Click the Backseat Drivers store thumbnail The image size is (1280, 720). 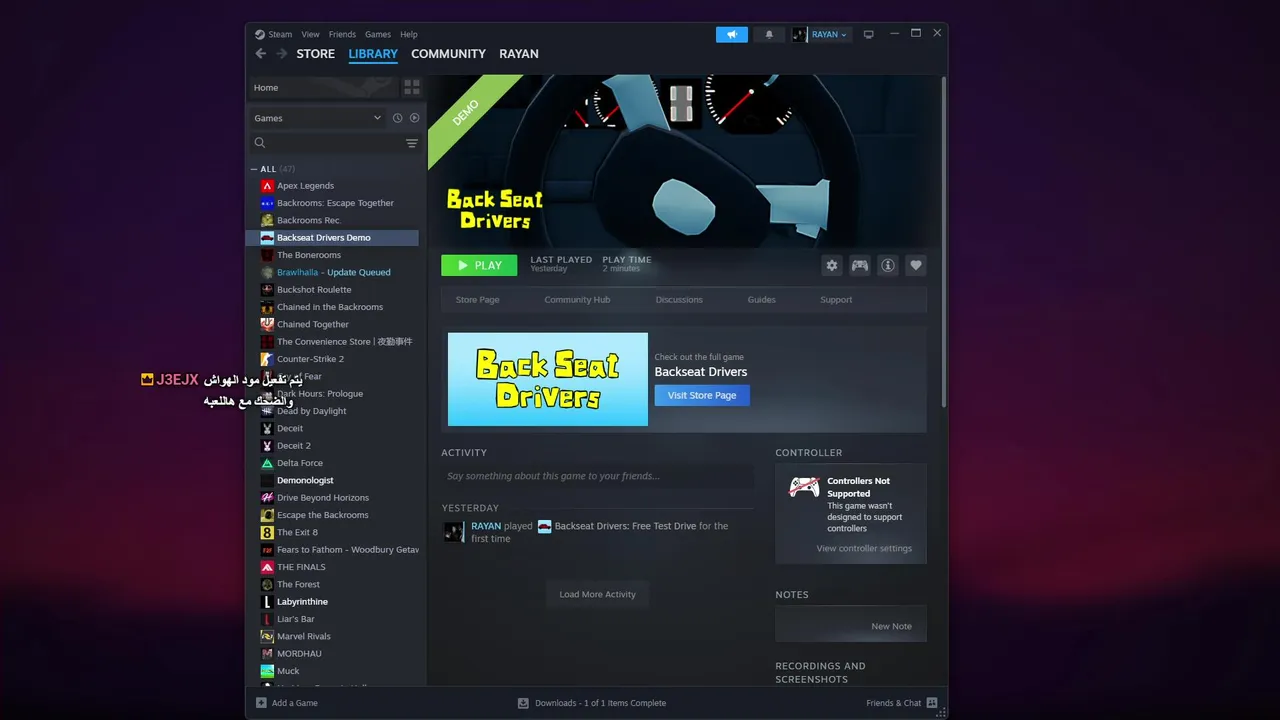[548, 379]
